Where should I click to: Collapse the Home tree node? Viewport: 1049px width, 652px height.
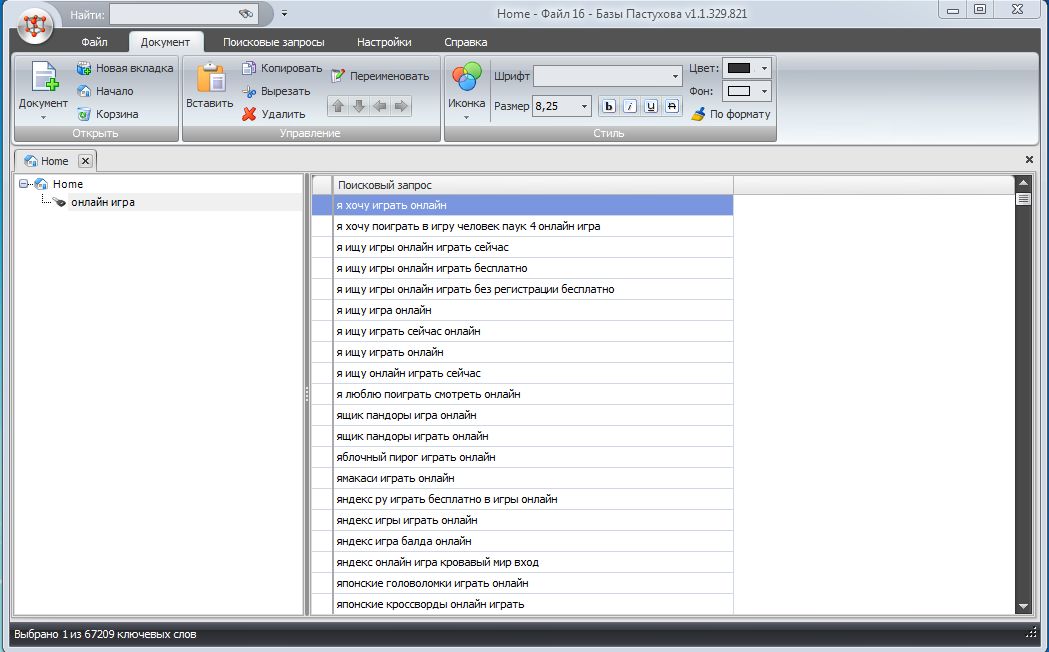24,184
